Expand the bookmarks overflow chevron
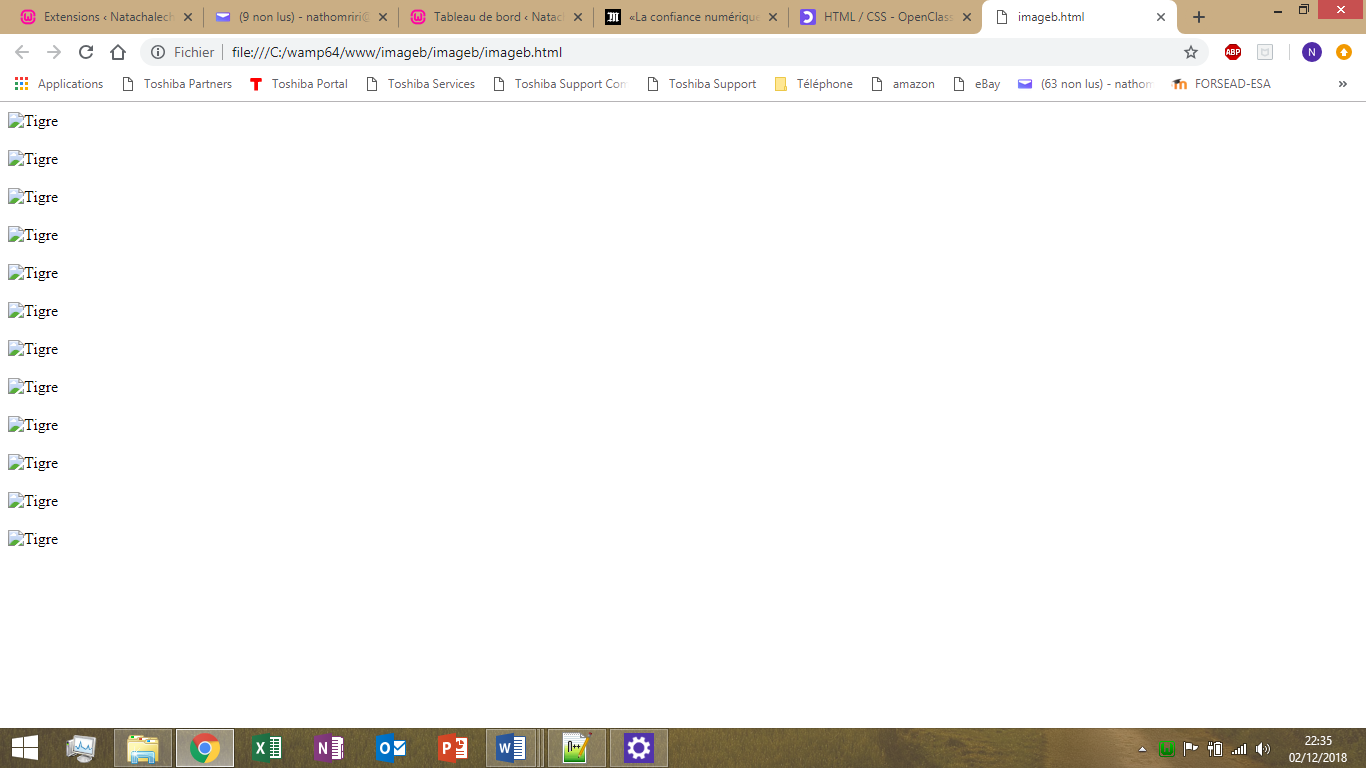This screenshot has height=768, width=1366. (1343, 84)
